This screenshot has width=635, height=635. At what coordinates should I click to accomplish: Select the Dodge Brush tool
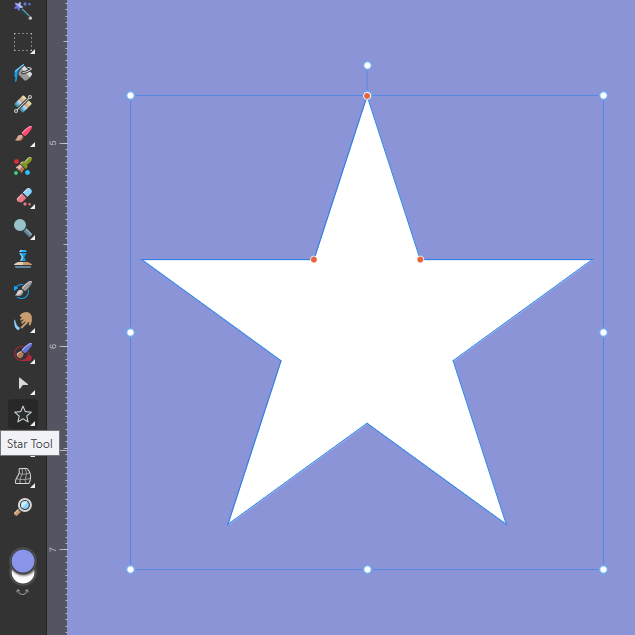click(x=23, y=229)
